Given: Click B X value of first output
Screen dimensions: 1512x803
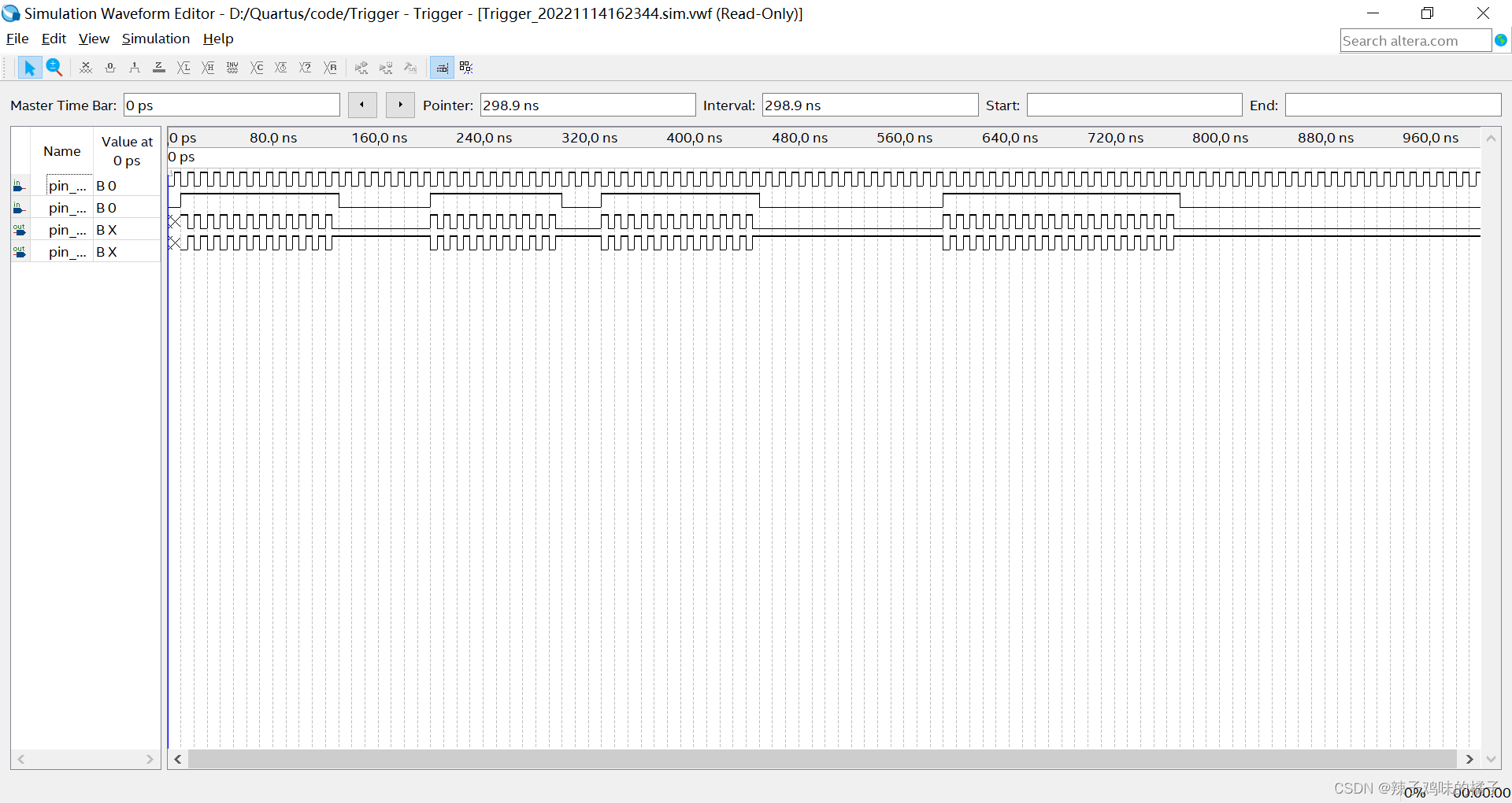Looking at the screenshot, I should (106, 230).
